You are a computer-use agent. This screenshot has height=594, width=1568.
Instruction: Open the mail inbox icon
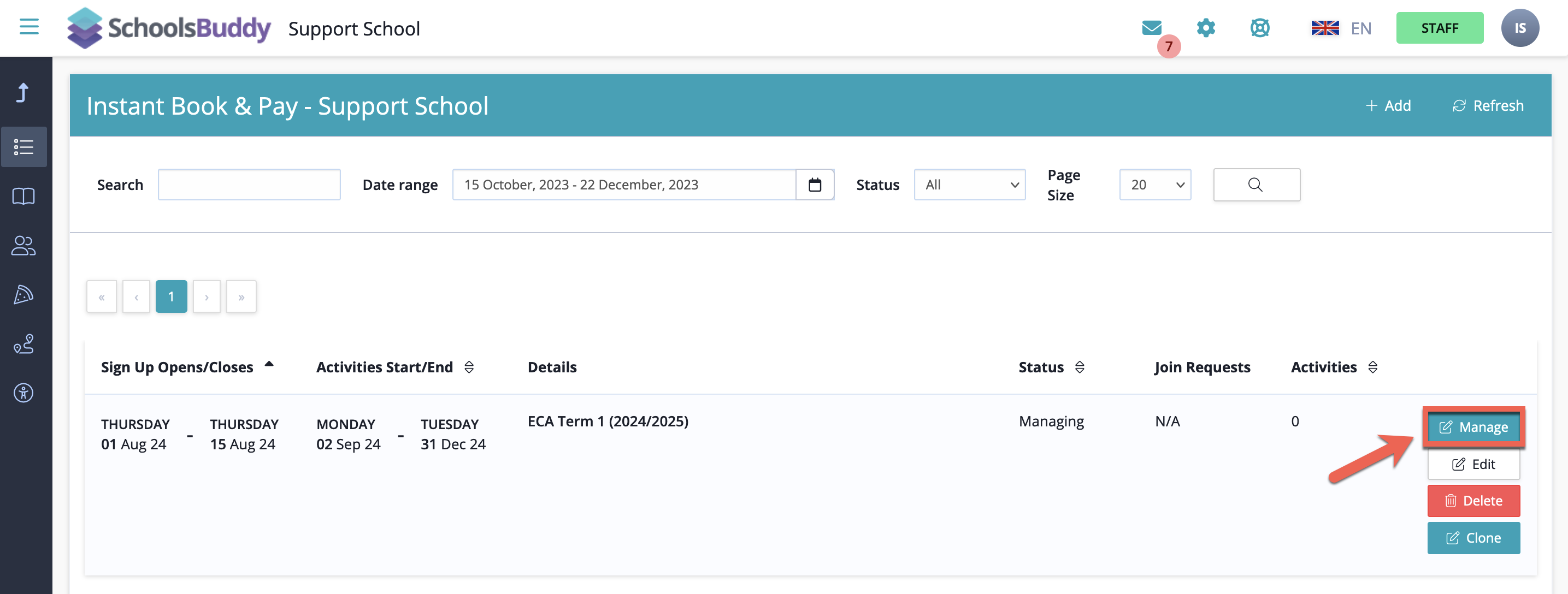[1151, 28]
